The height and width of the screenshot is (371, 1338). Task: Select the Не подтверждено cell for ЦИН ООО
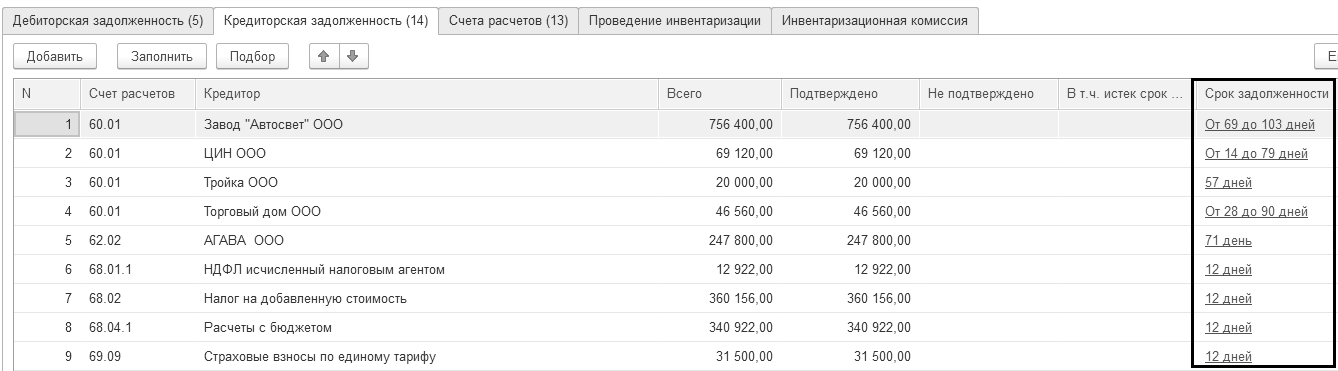(988, 154)
